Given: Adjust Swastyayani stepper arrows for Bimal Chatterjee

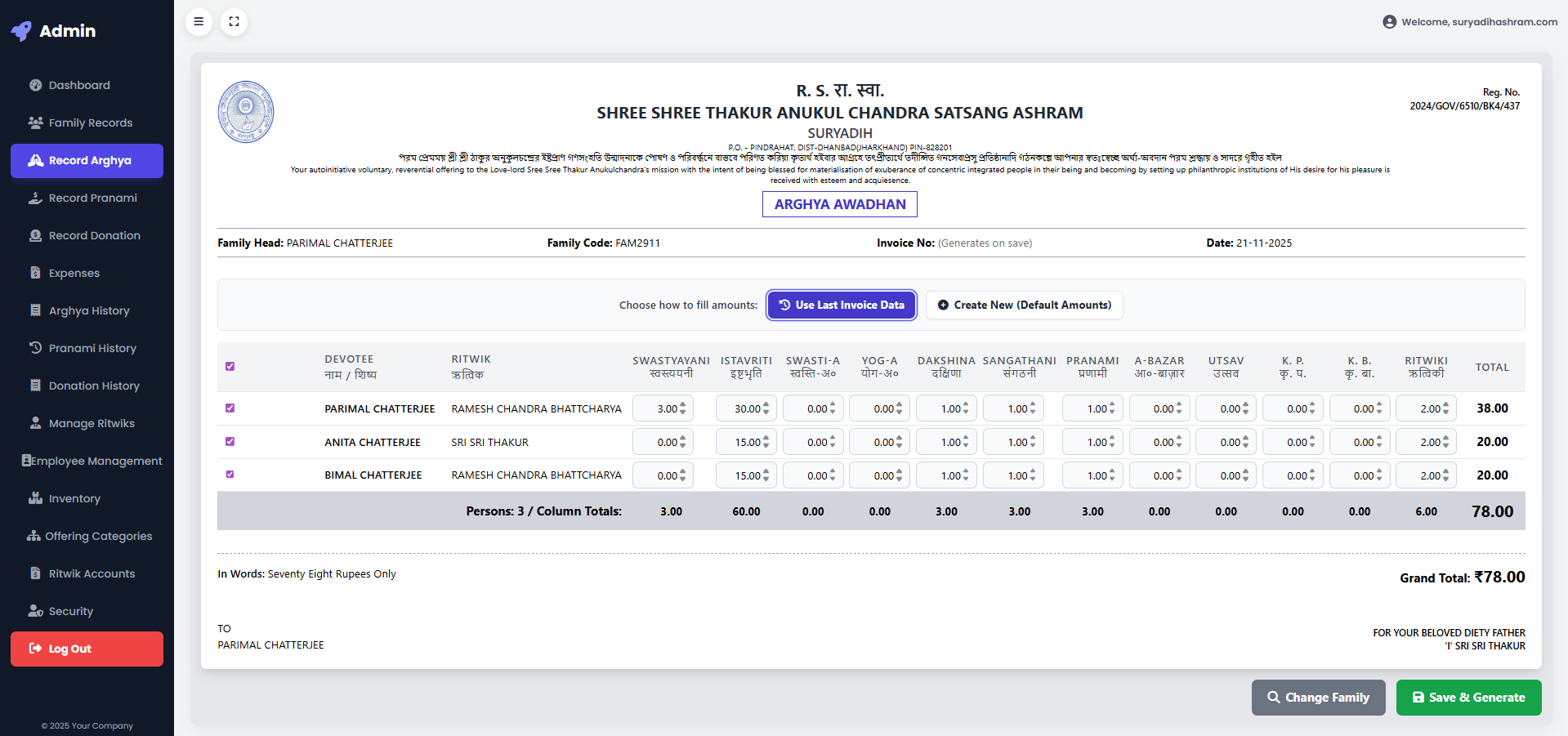Looking at the screenshot, I should point(682,475).
